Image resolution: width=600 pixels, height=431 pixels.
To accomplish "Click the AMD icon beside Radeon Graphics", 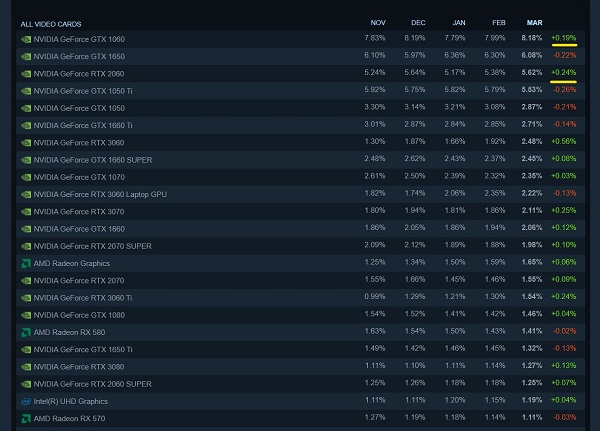I will (26, 263).
